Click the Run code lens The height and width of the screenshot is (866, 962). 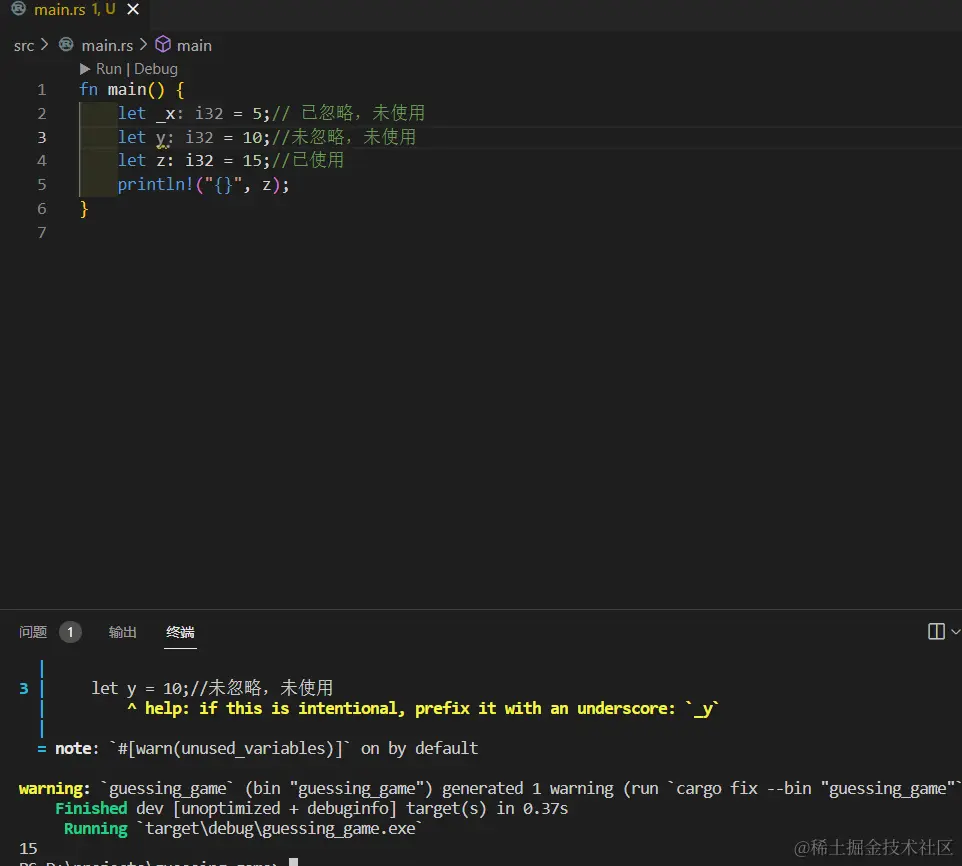[x=109, y=69]
